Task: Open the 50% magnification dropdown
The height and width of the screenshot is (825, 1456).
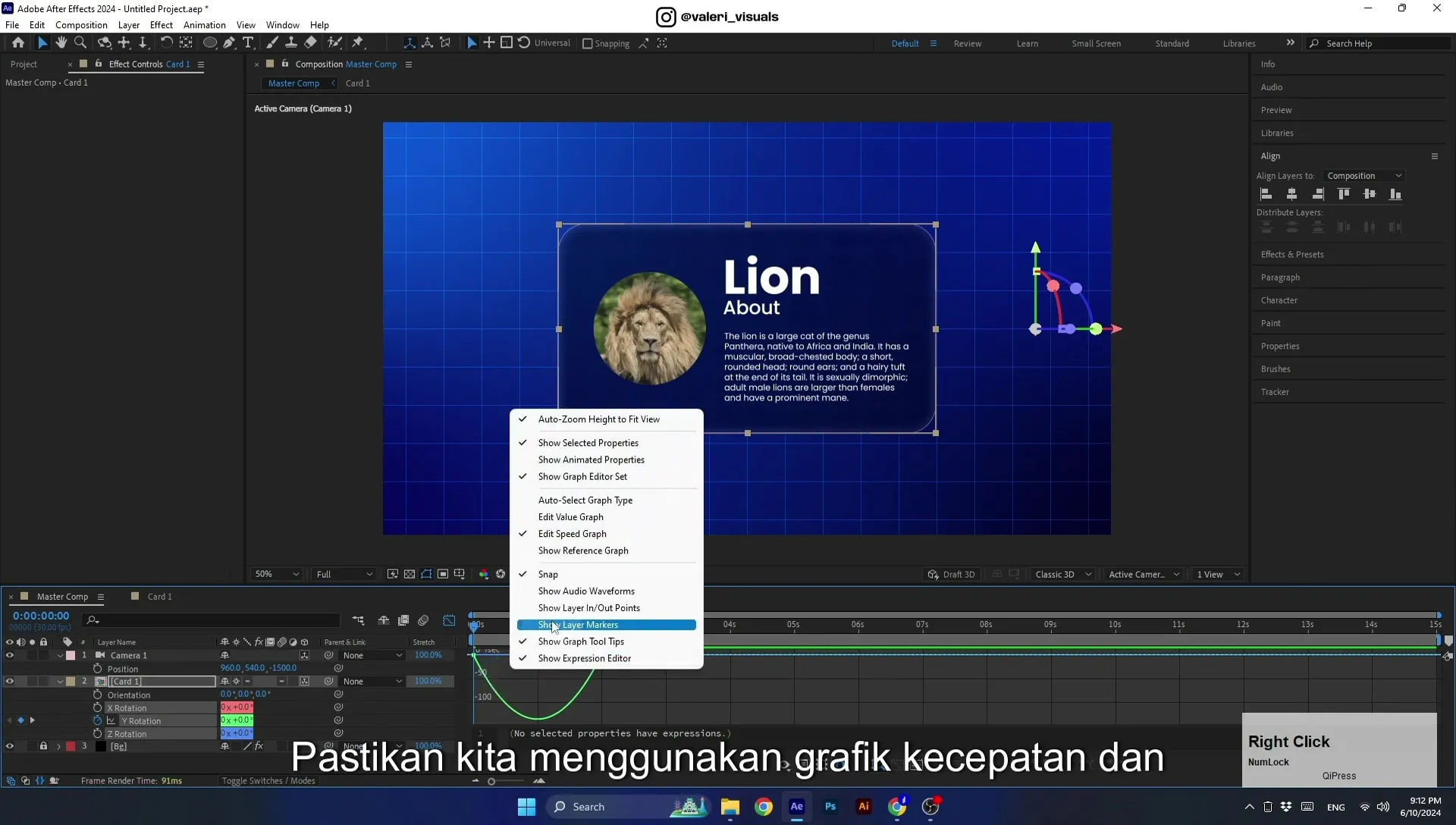Action: (277, 575)
